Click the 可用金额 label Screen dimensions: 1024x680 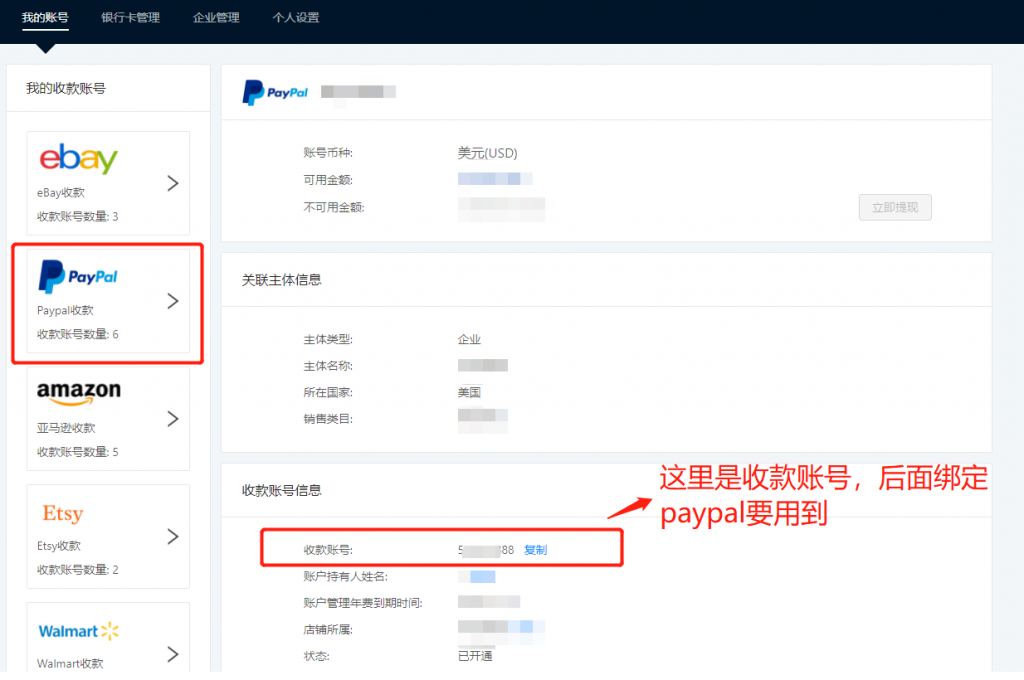pos(328,180)
